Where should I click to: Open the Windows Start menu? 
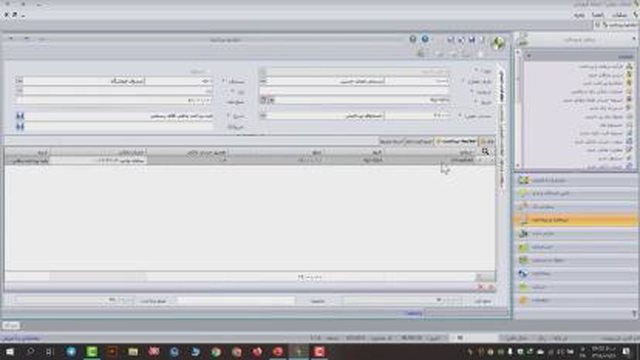pyautogui.click(x=10, y=352)
